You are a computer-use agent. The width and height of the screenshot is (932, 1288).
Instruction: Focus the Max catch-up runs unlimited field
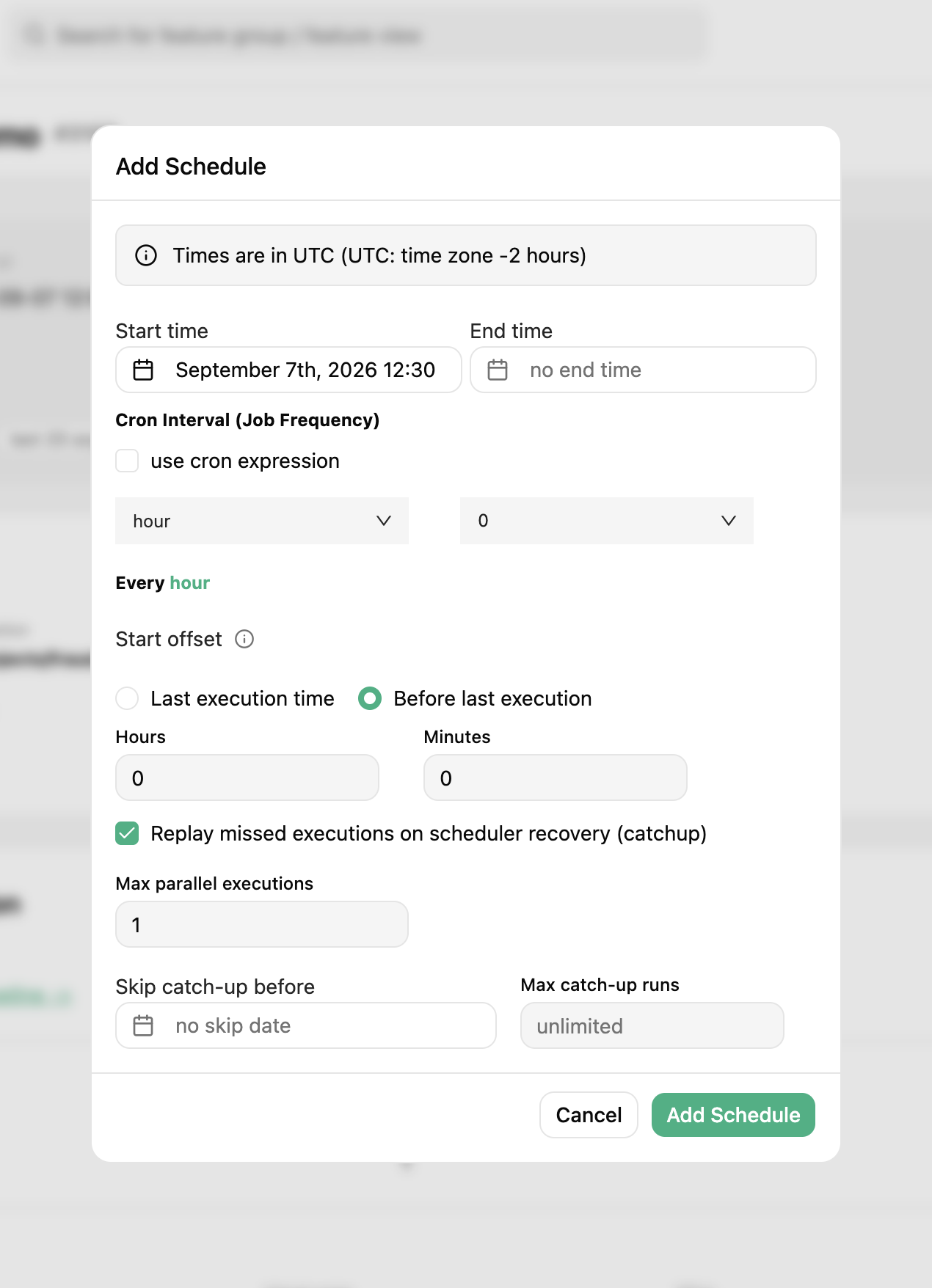click(652, 1025)
